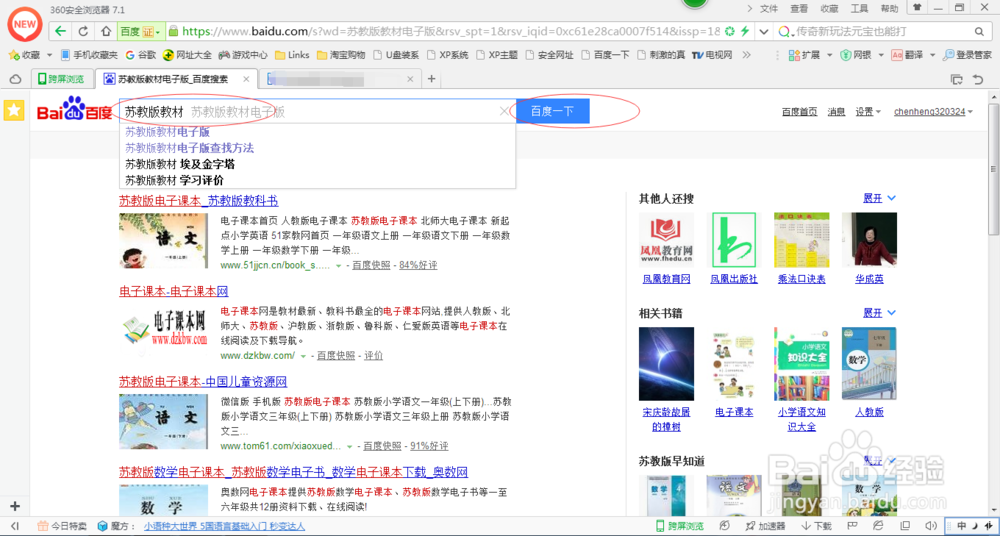
Task: Open chenheng320324 account dropdown
Action: click(x=934, y=112)
